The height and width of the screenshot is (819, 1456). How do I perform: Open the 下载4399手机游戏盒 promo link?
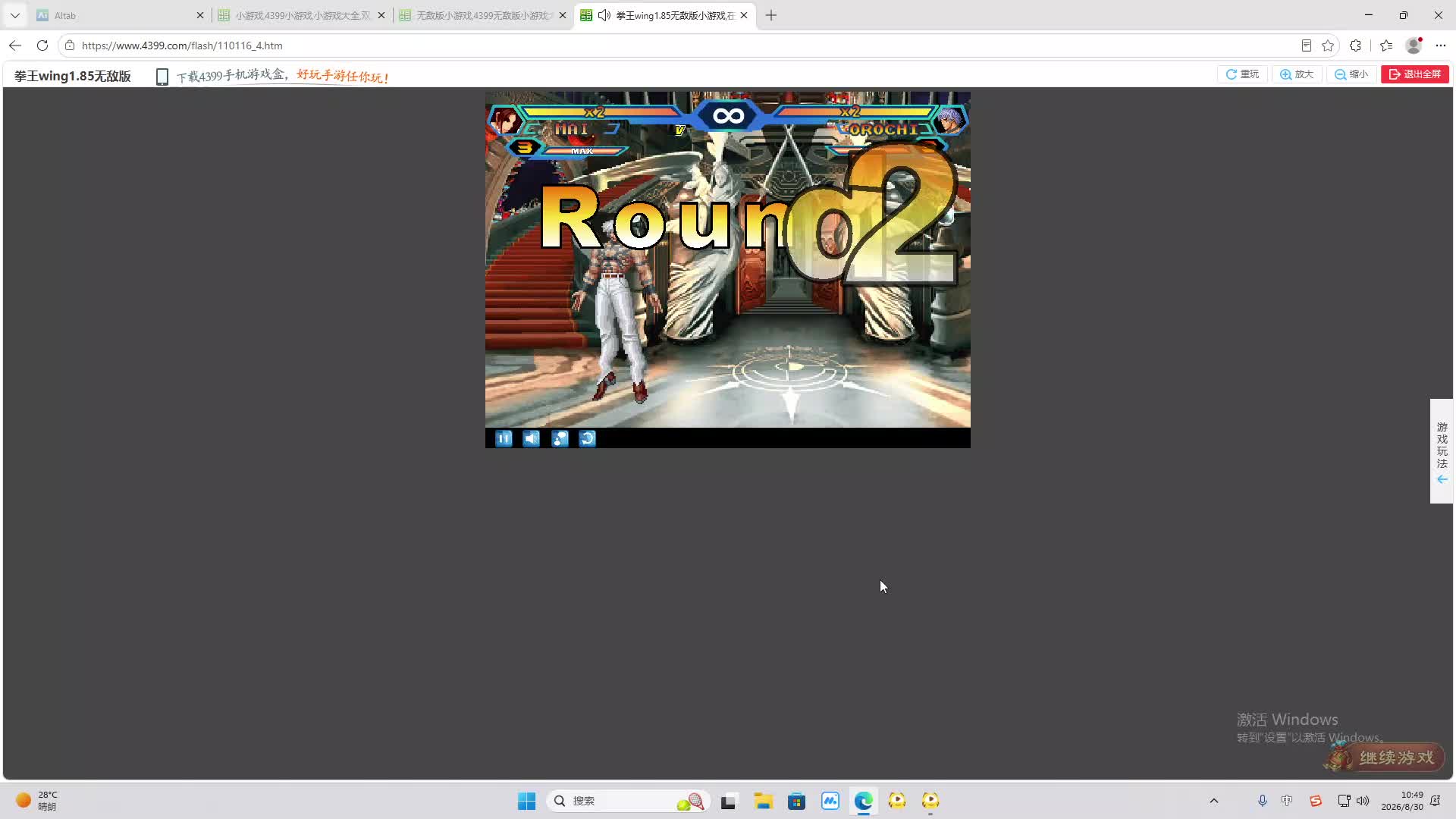(x=283, y=76)
